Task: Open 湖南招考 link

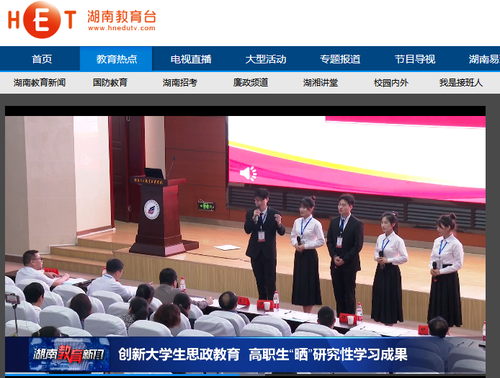Action: click(x=180, y=83)
